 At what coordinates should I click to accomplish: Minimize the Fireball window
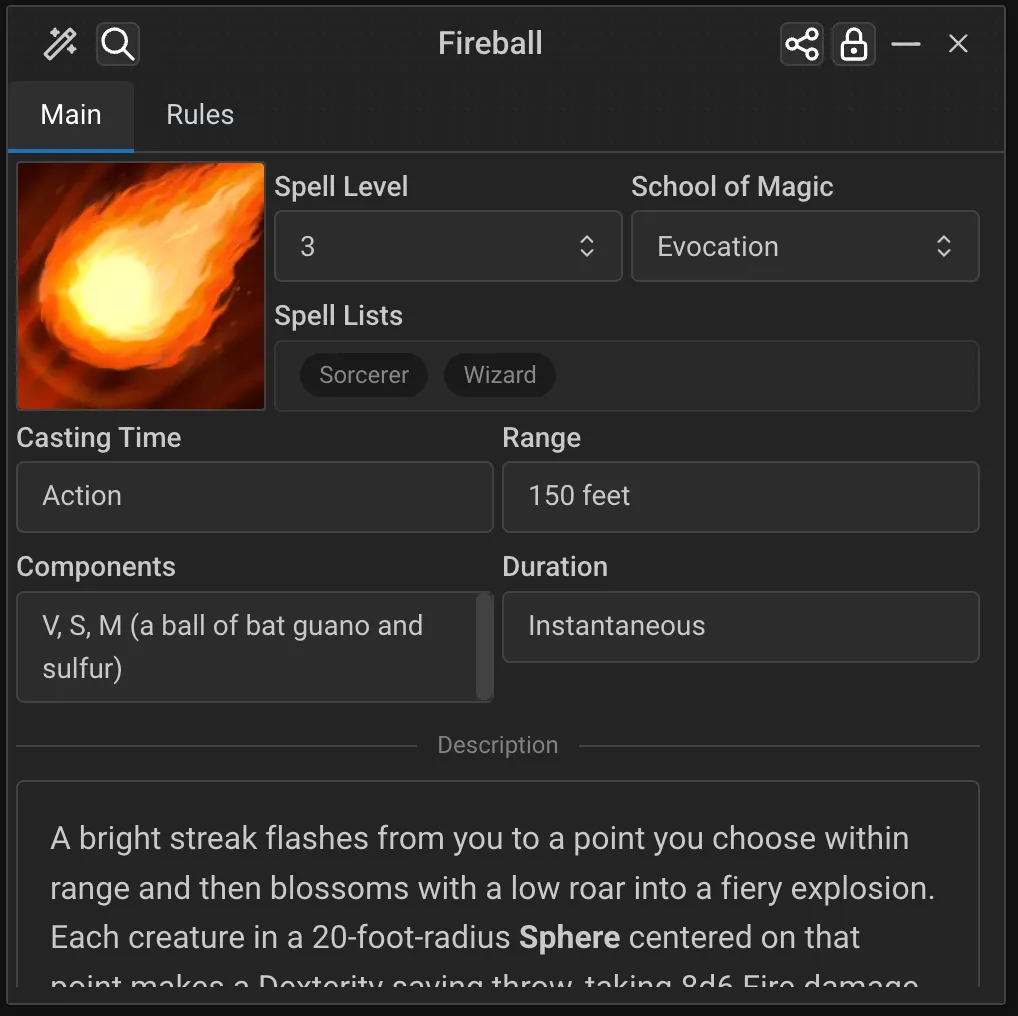906,44
